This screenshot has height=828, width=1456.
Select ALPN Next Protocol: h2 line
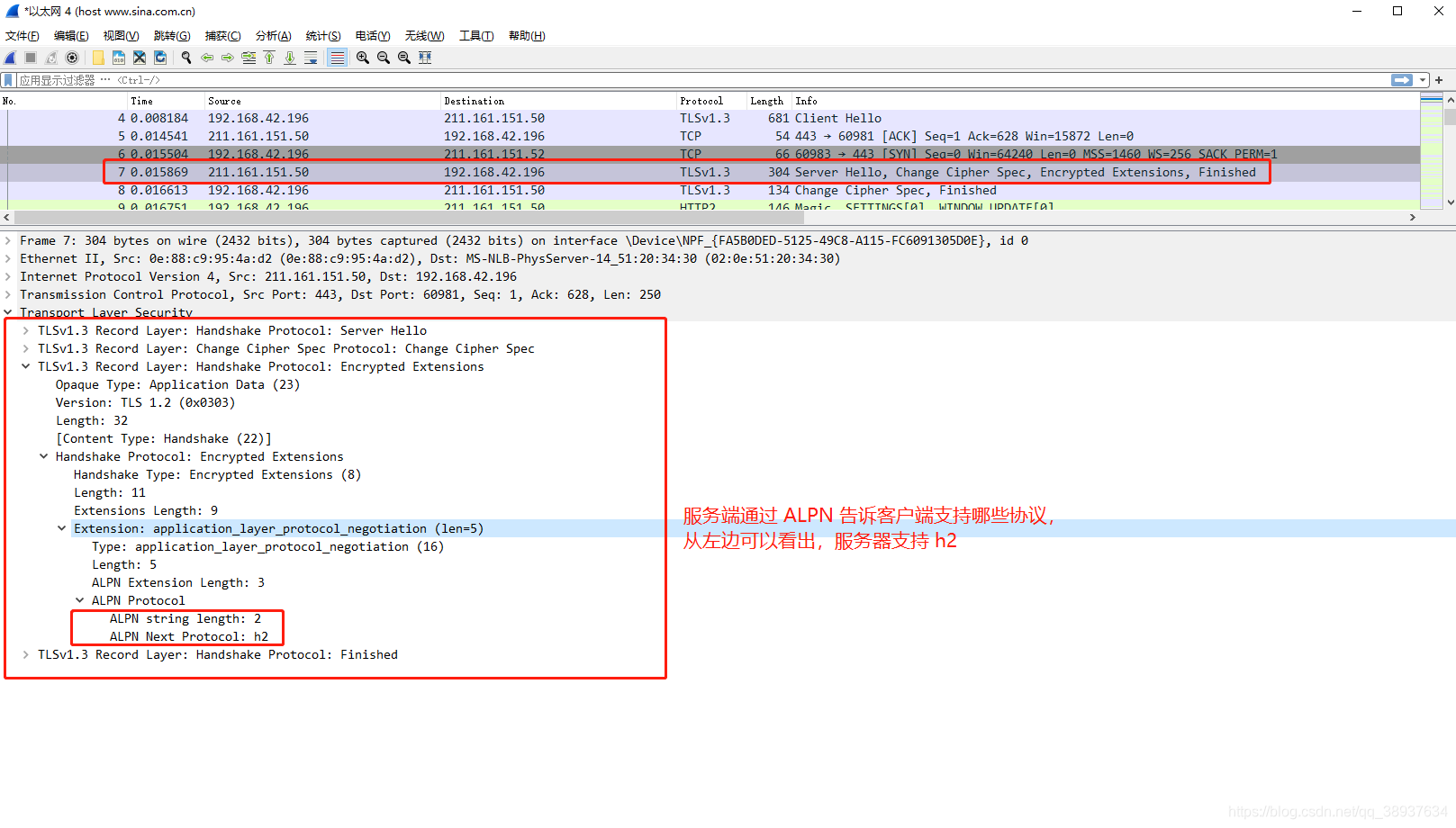(189, 636)
